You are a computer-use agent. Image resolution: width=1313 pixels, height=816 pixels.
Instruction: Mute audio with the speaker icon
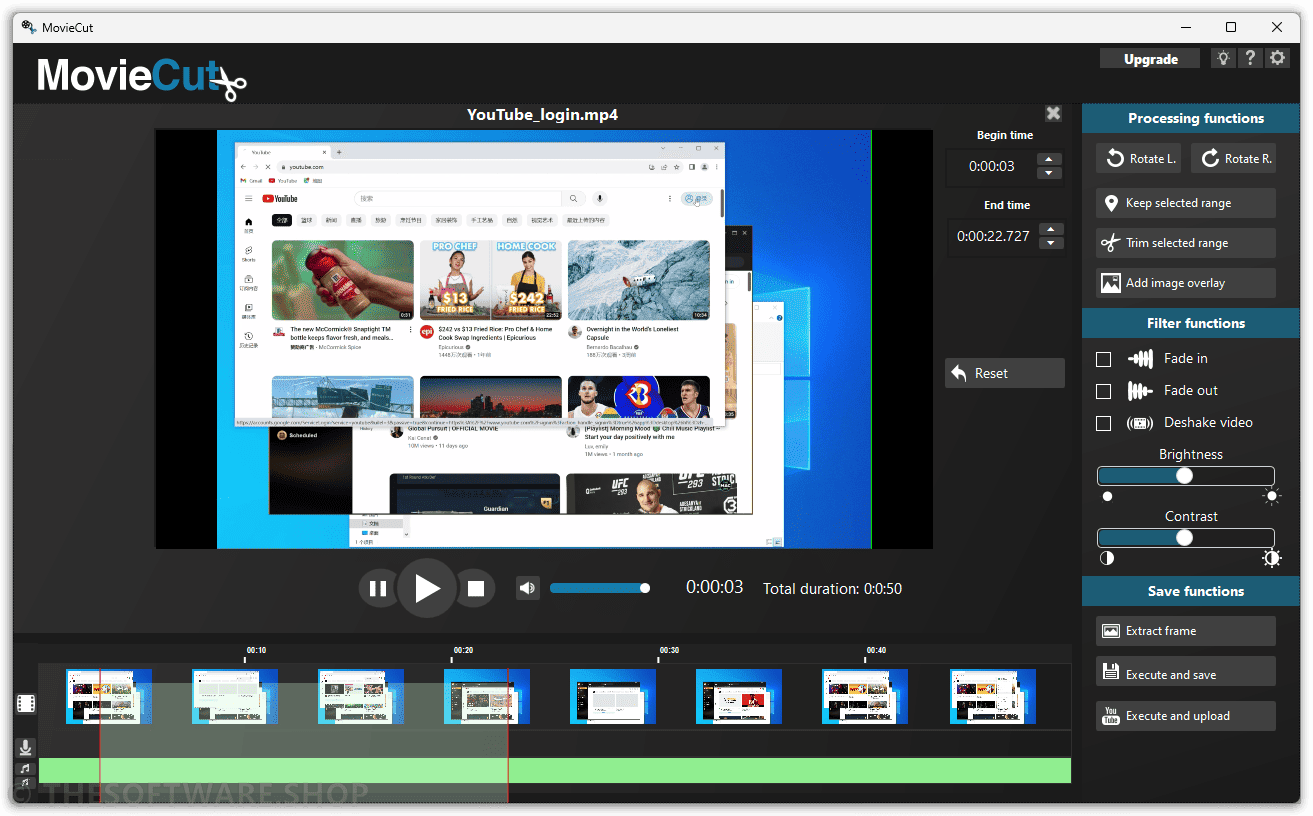tap(527, 588)
